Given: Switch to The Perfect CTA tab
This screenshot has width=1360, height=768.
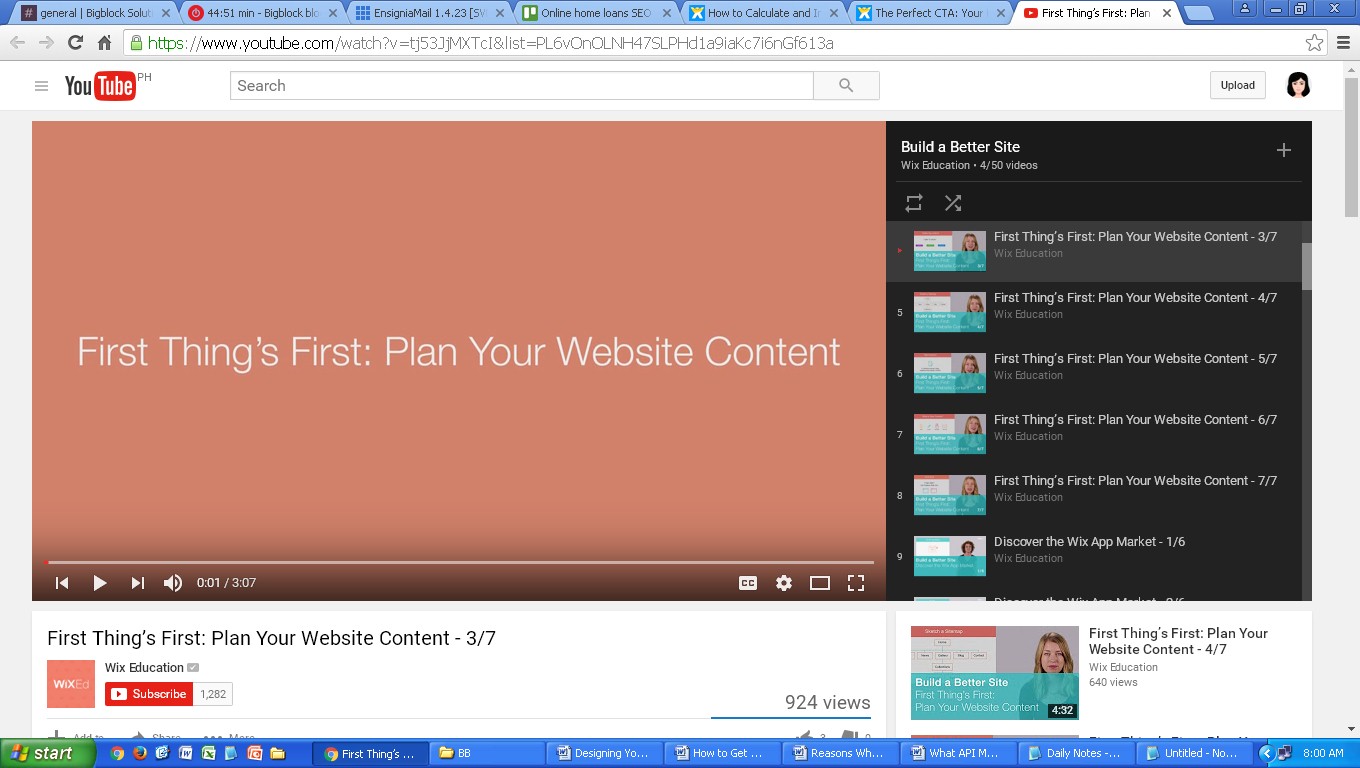Looking at the screenshot, I should 929,13.
